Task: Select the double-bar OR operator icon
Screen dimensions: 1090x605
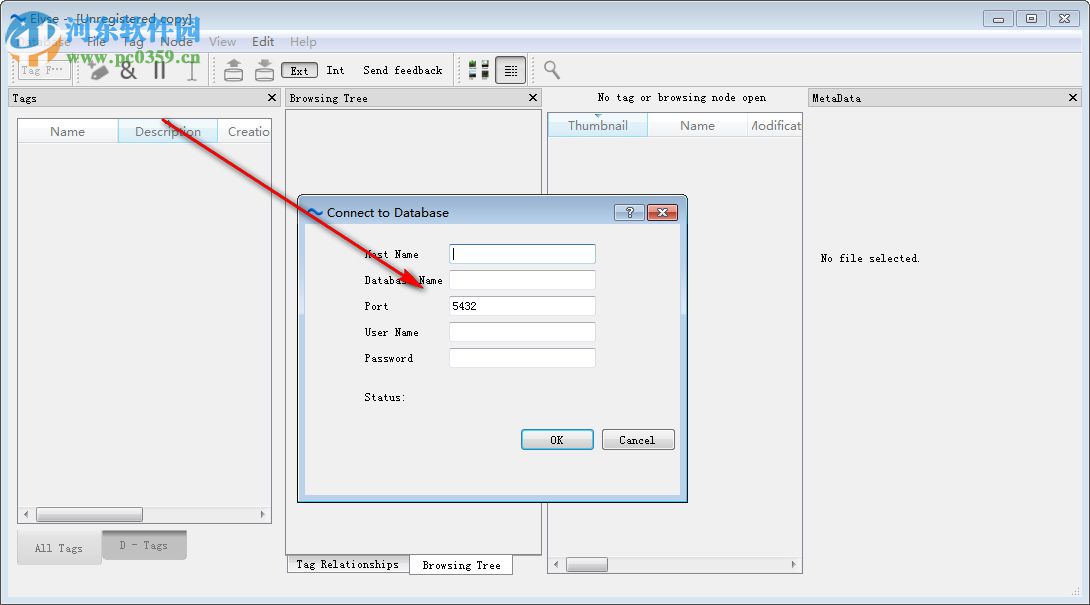Action: (160, 70)
